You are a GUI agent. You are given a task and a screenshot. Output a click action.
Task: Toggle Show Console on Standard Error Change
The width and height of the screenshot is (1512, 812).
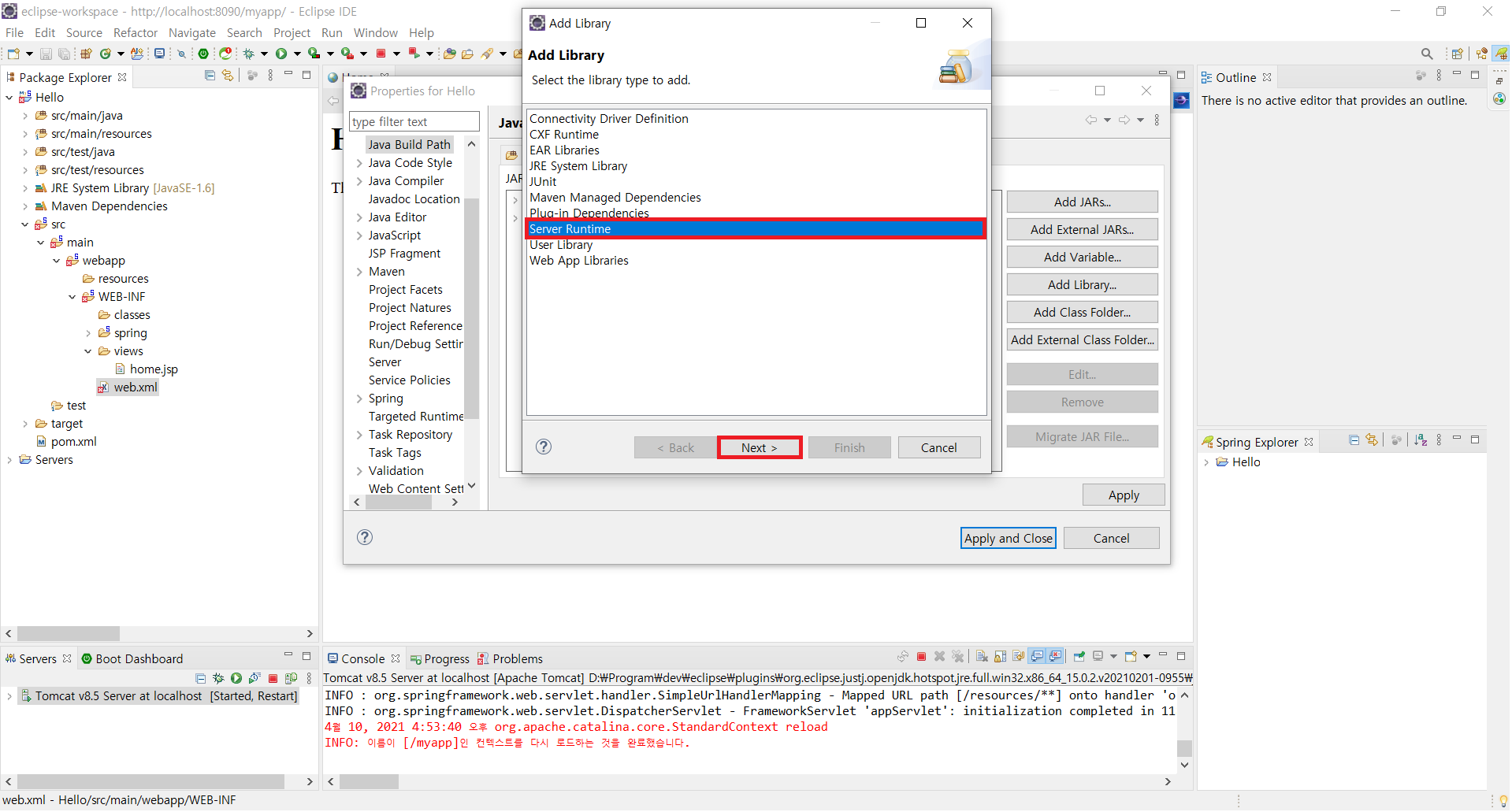click(1055, 657)
